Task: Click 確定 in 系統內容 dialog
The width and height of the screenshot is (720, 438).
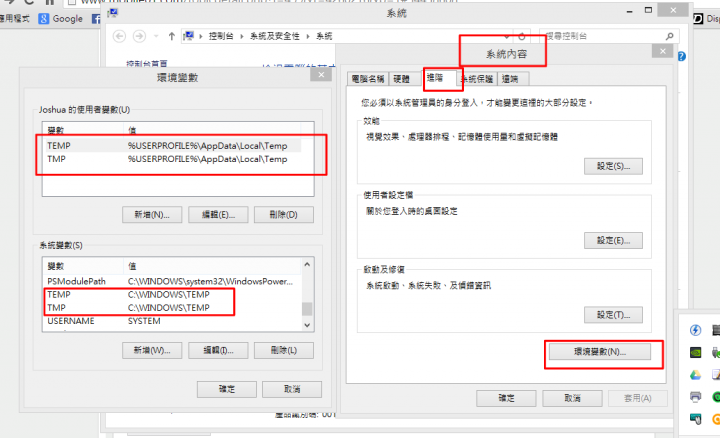Action: (506, 398)
